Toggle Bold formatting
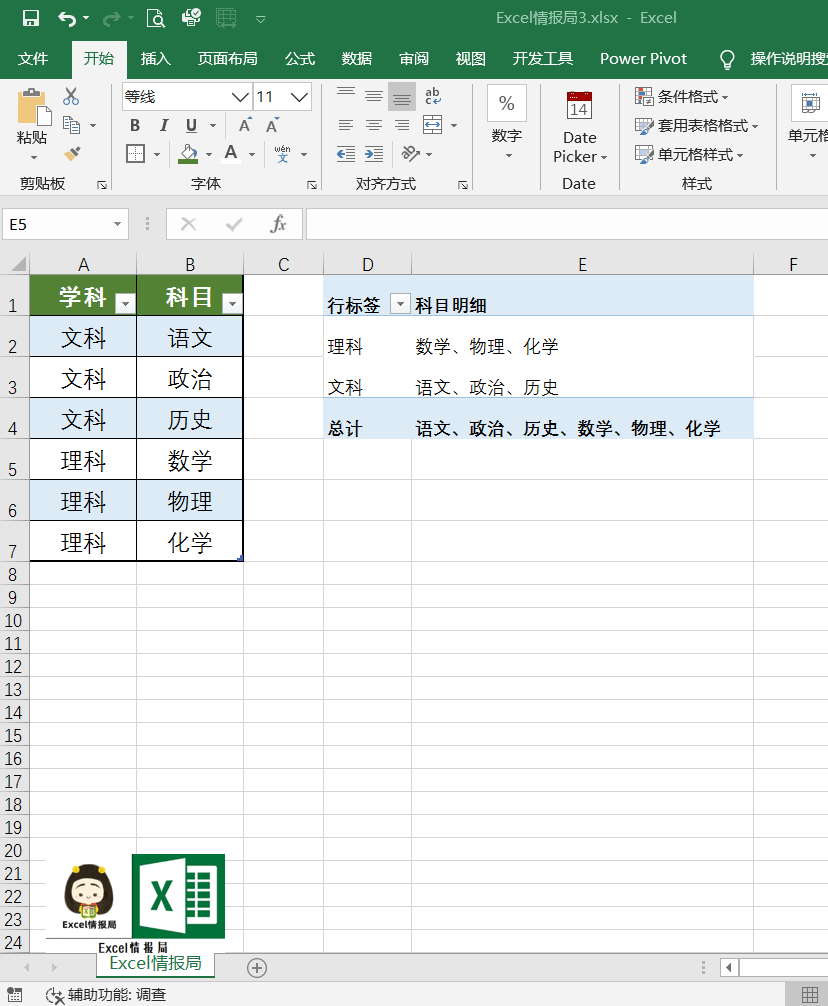Viewport: 828px width, 1006px height. tap(135, 126)
